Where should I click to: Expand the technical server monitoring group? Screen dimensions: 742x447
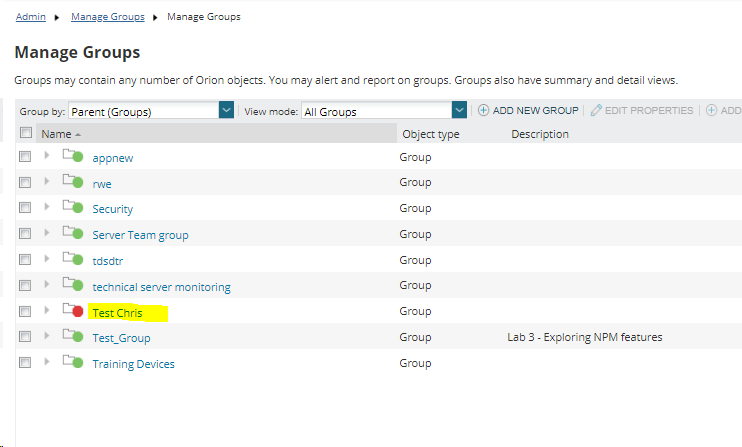click(x=47, y=284)
